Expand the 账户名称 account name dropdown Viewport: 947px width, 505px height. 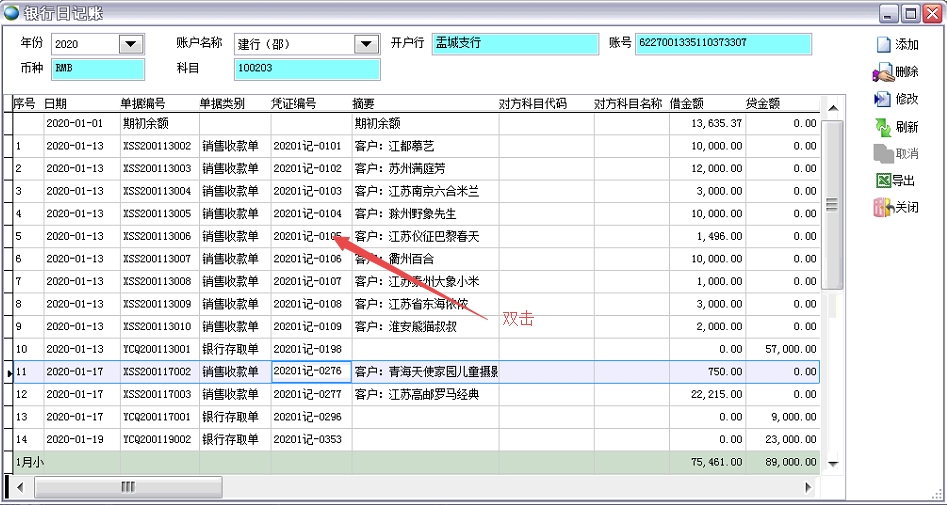[x=366, y=44]
